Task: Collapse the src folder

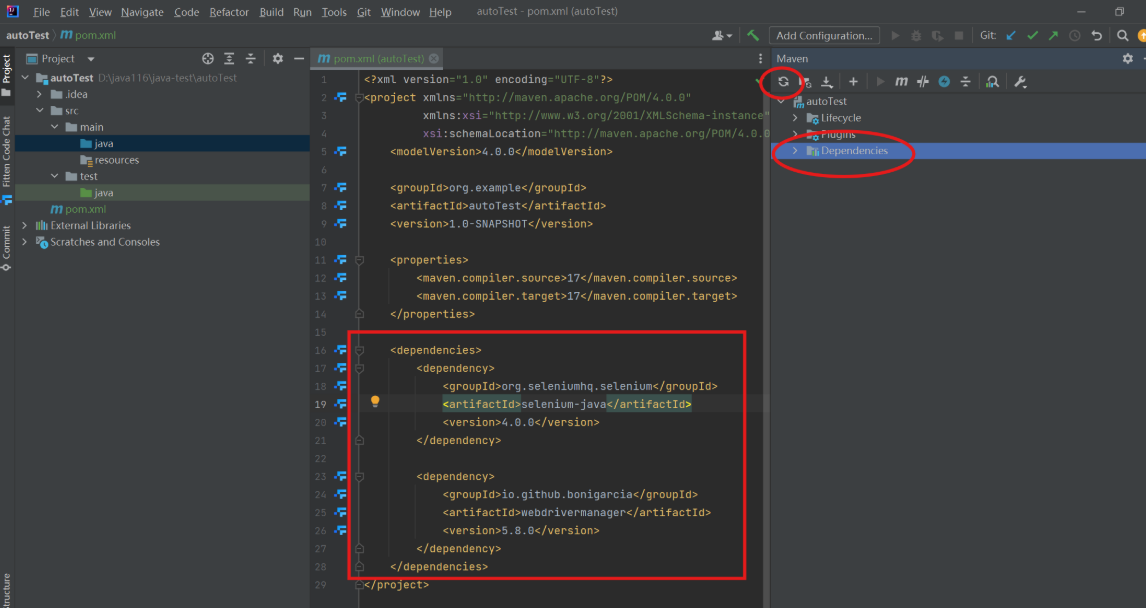Action: (40, 110)
